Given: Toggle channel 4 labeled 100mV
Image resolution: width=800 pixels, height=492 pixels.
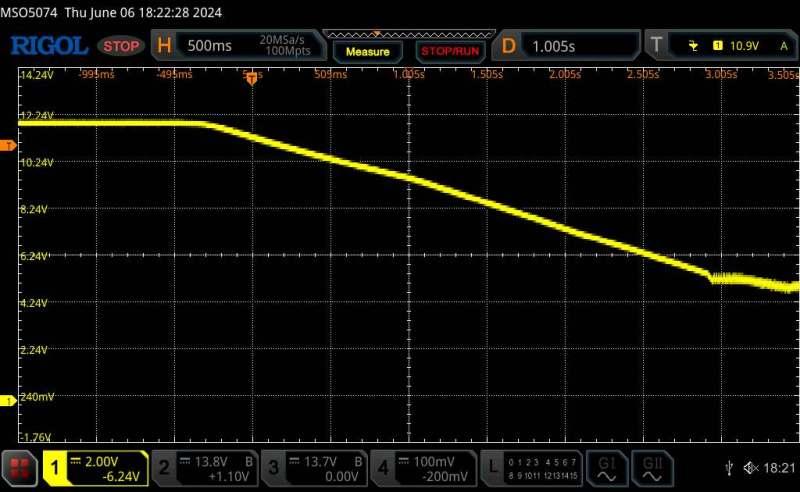Looking at the screenshot, I should pos(425,467).
